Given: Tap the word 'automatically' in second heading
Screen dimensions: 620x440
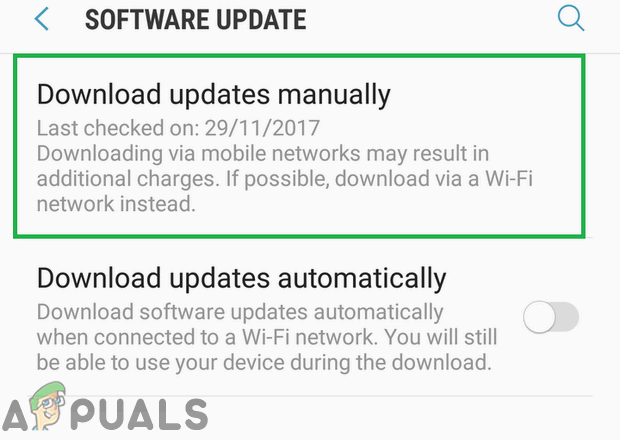Looking at the screenshot, I should pyautogui.click(x=362, y=279).
